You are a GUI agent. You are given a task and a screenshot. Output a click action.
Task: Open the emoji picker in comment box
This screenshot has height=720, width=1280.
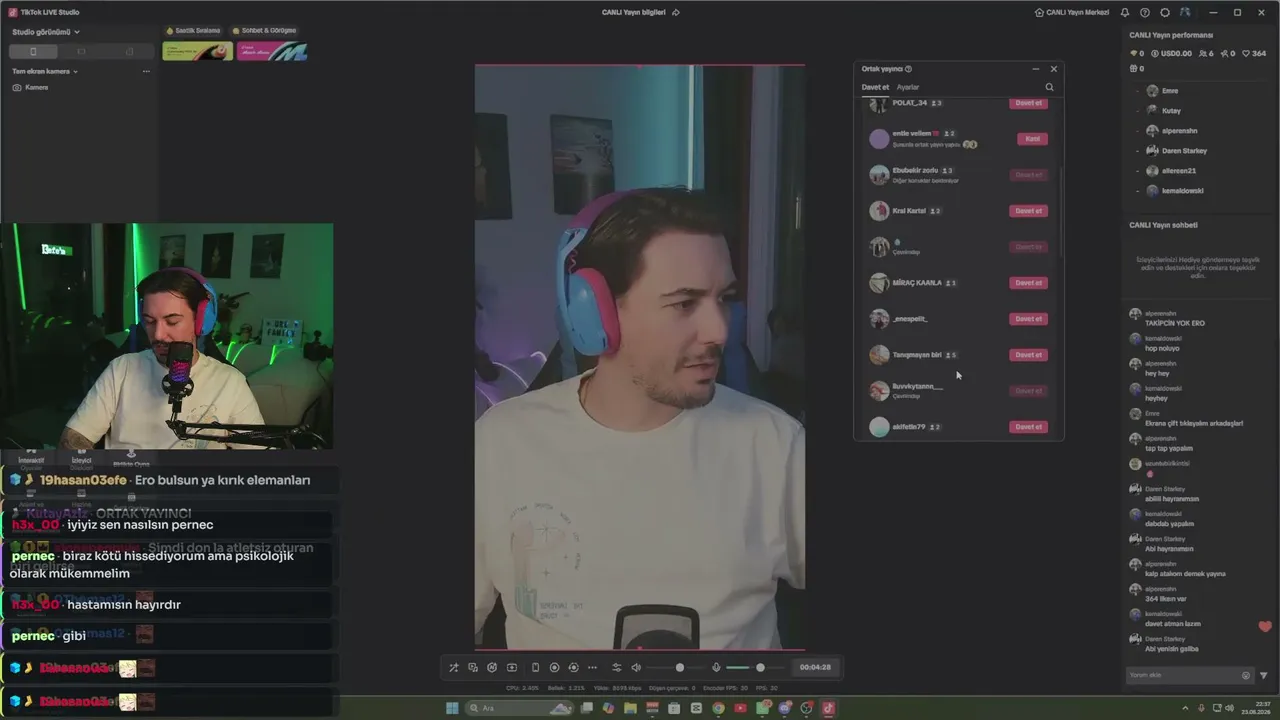(x=1245, y=675)
